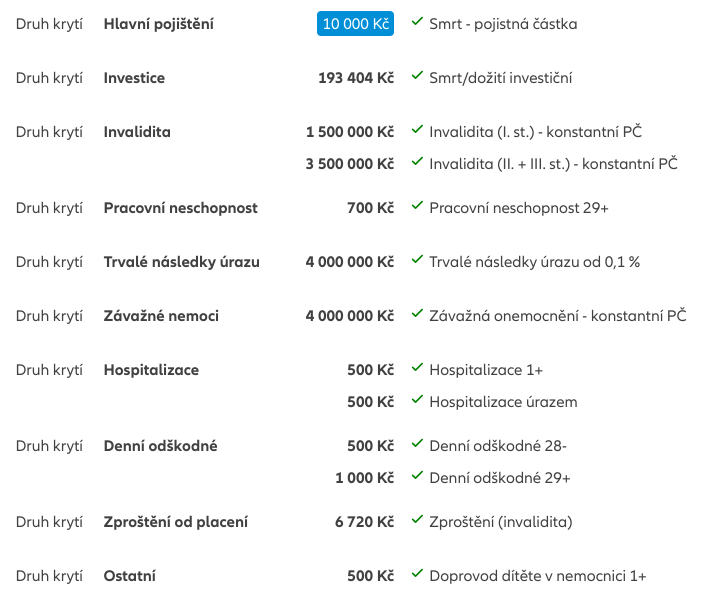Image resolution: width=710 pixels, height=601 pixels.
Task: Click the Hlavní pojištění label
Action: [158, 24]
